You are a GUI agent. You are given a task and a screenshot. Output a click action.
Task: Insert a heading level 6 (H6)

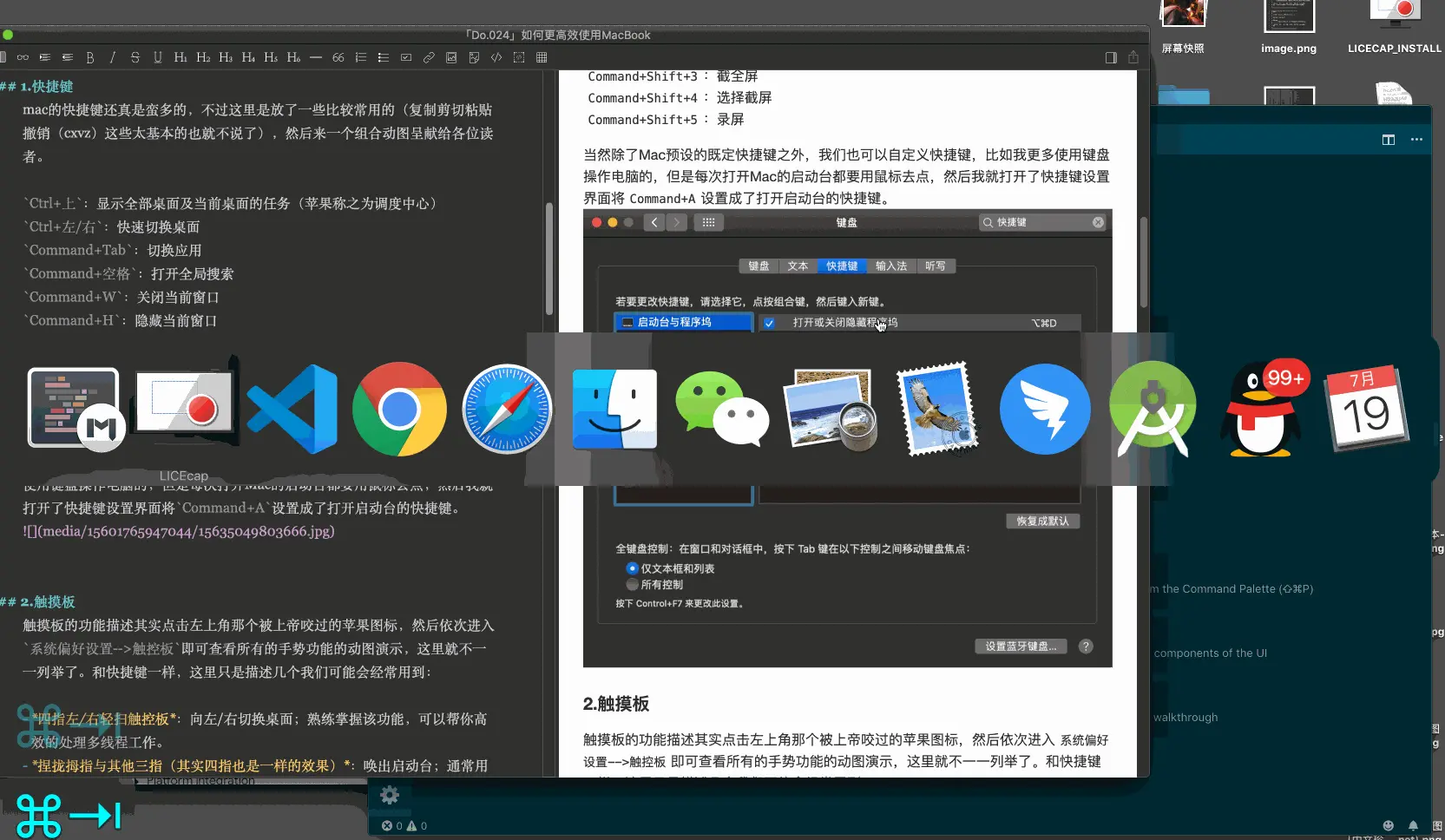[x=293, y=57]
